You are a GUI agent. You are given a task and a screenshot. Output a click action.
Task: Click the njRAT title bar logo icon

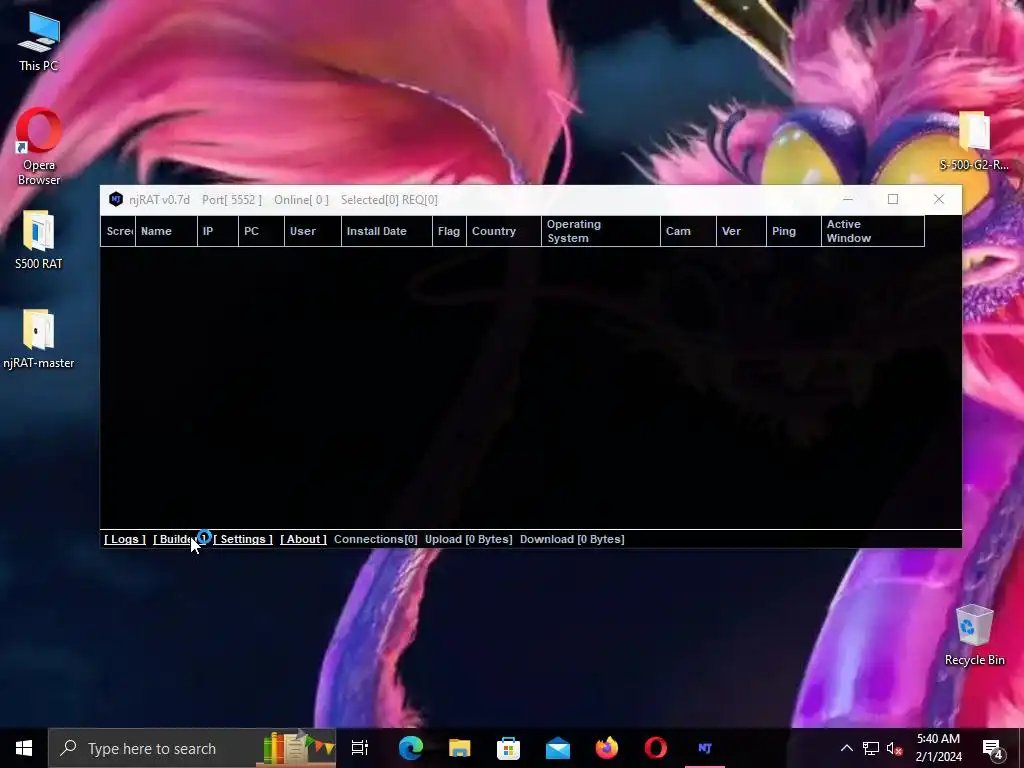tap(116, 200)
